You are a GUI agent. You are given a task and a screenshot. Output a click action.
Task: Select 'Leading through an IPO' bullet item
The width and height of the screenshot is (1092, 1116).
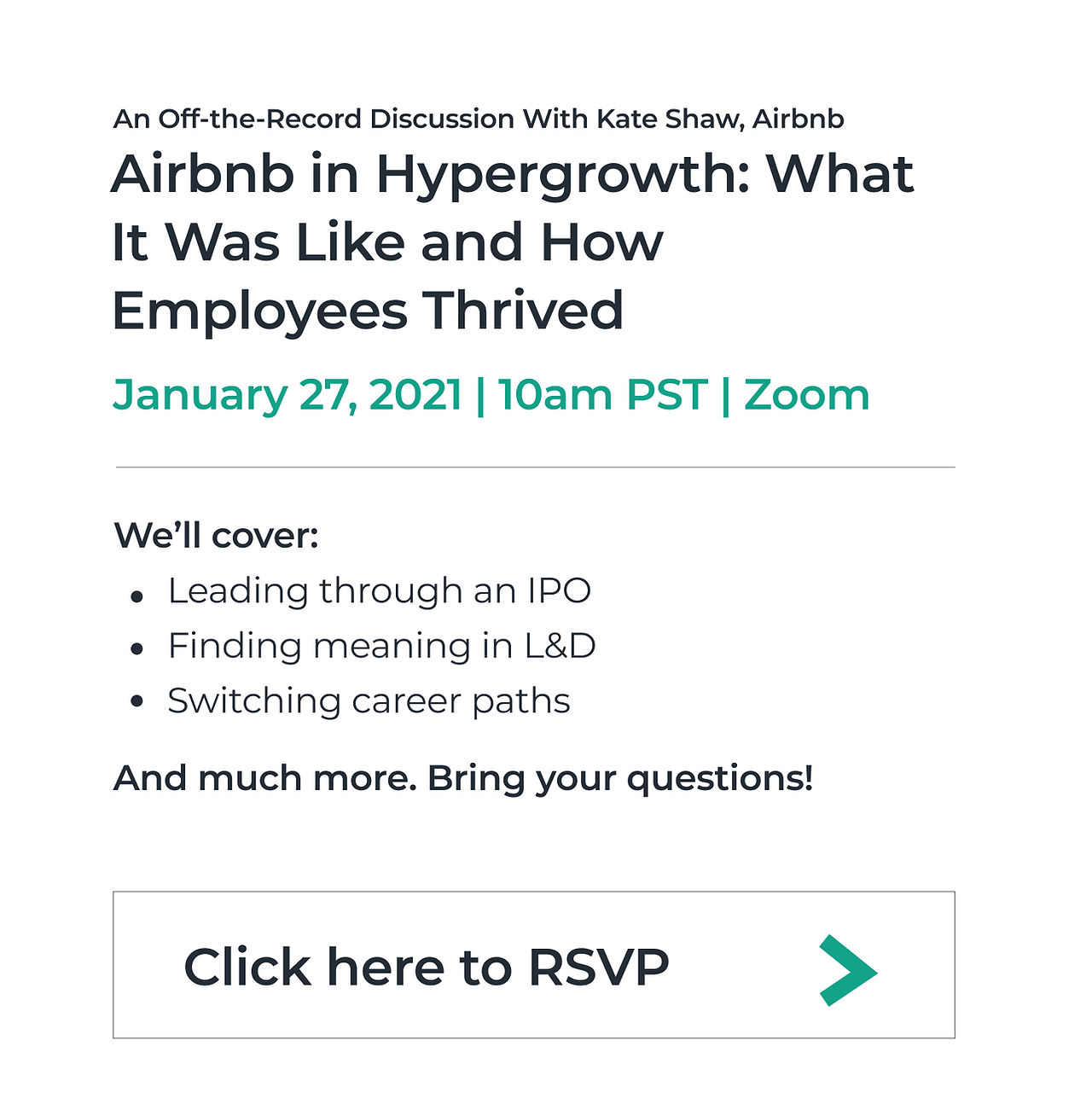point(379,591)
